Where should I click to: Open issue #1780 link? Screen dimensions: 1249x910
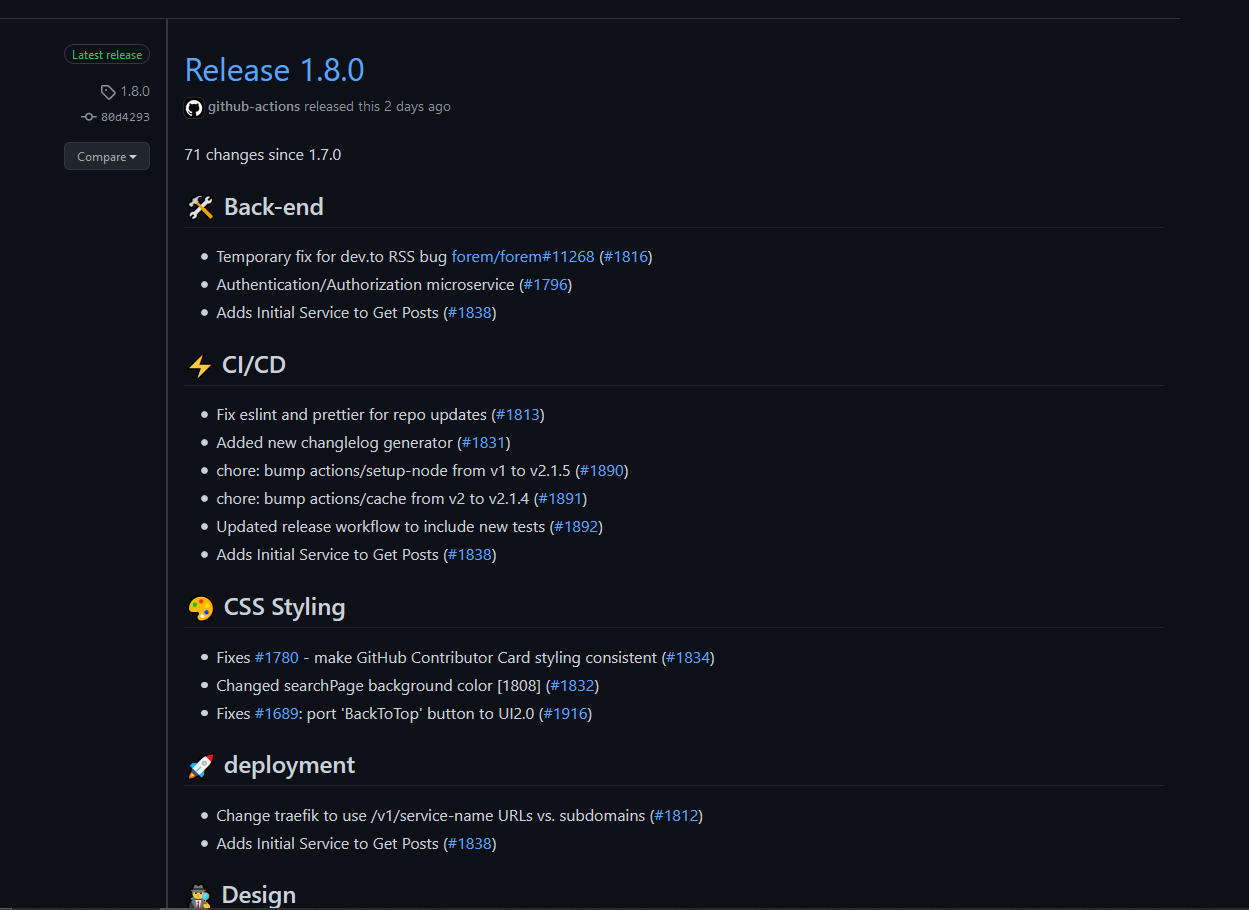[277, 658]
